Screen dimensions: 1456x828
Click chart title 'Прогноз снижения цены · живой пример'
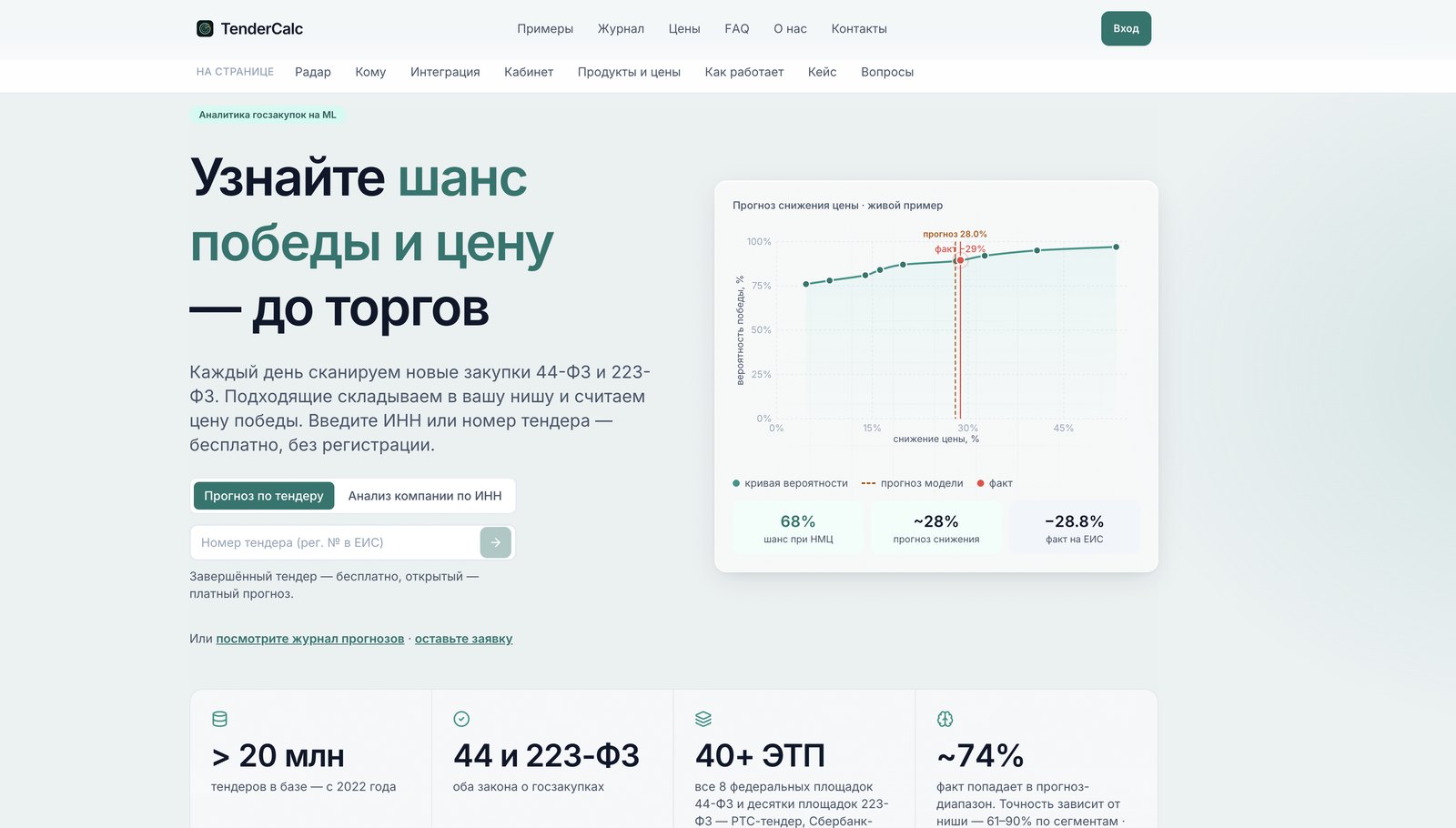tap(837, 206)
